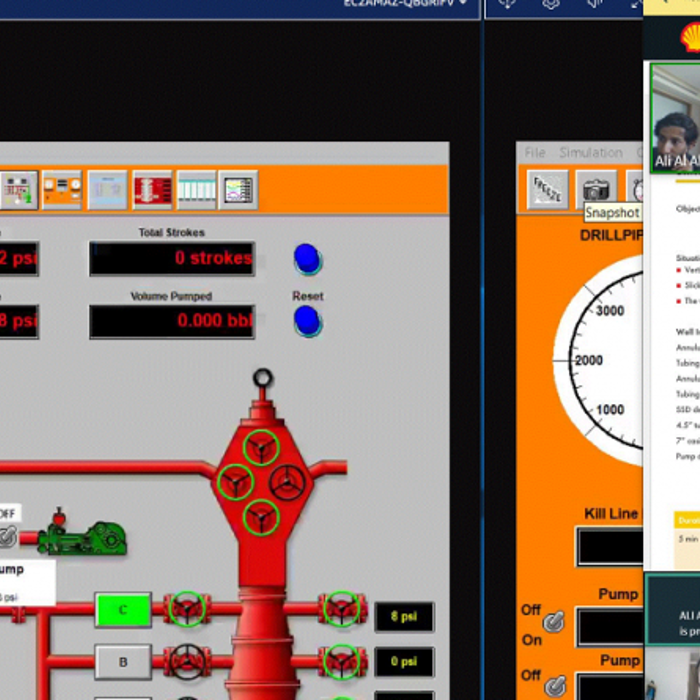Click the alarm clock timer icon
Viewport: 700px width, 700px height.
pyautogui.click(x=635, y=189)
